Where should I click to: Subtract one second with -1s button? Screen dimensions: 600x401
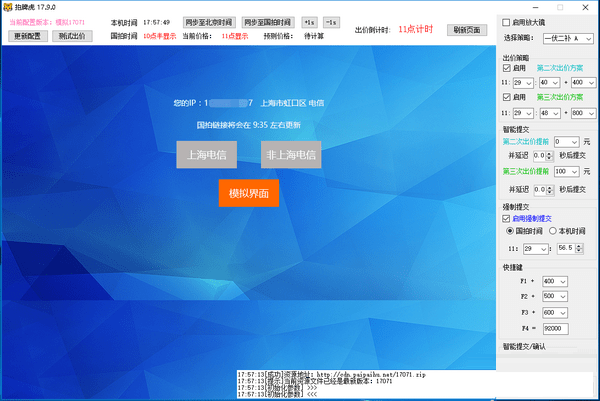click(x=331, y=23)
